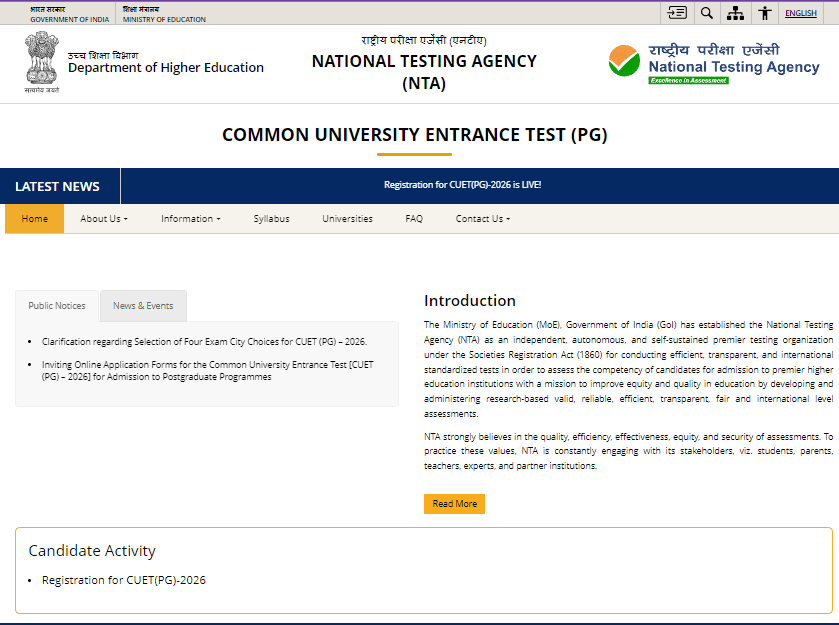Click the Screen Reader Access login icon
This screenshot has height=625, width=839.
click(x=676, y=13)
